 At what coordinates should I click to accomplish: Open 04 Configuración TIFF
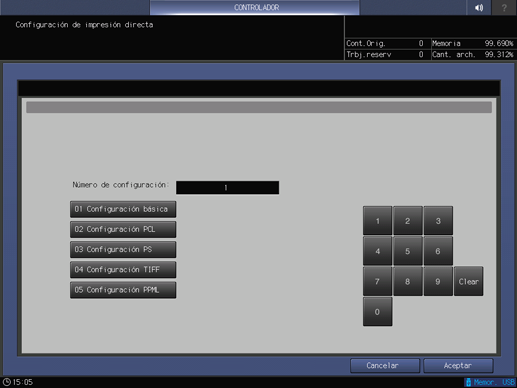(123, 270)
